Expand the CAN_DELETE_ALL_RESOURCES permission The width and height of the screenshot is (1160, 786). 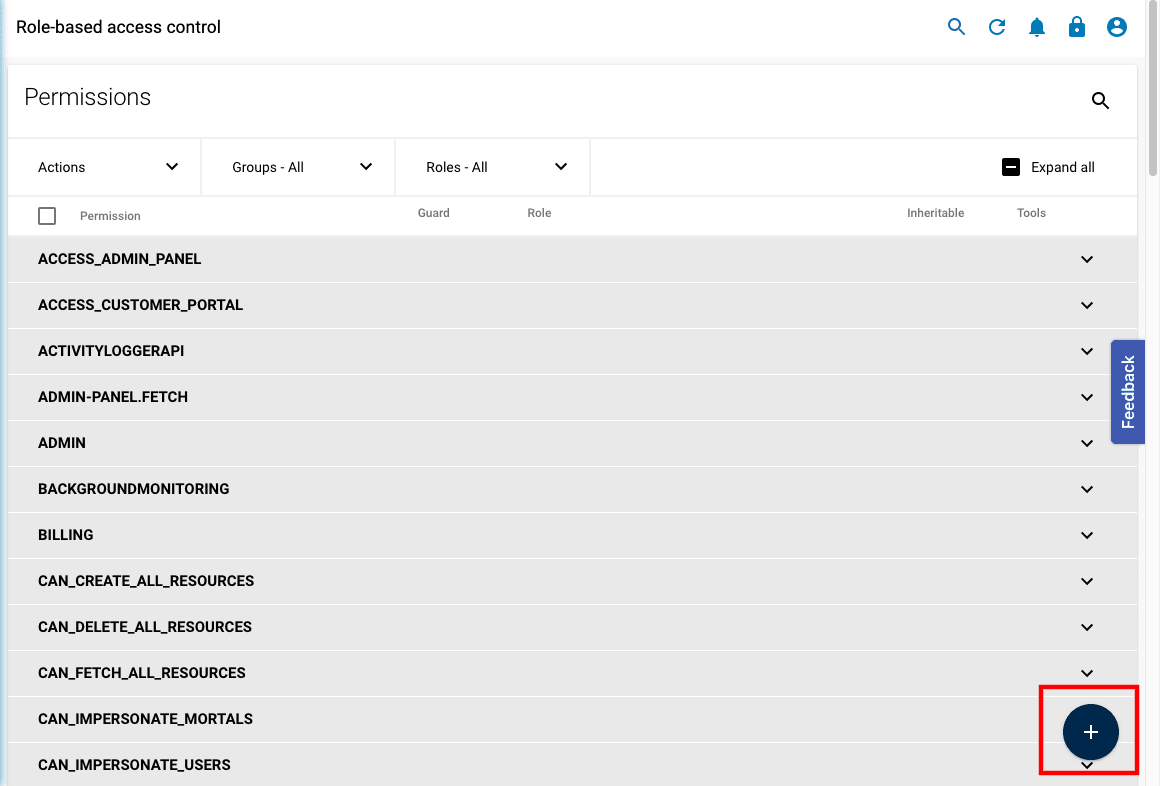(1087, 627)
